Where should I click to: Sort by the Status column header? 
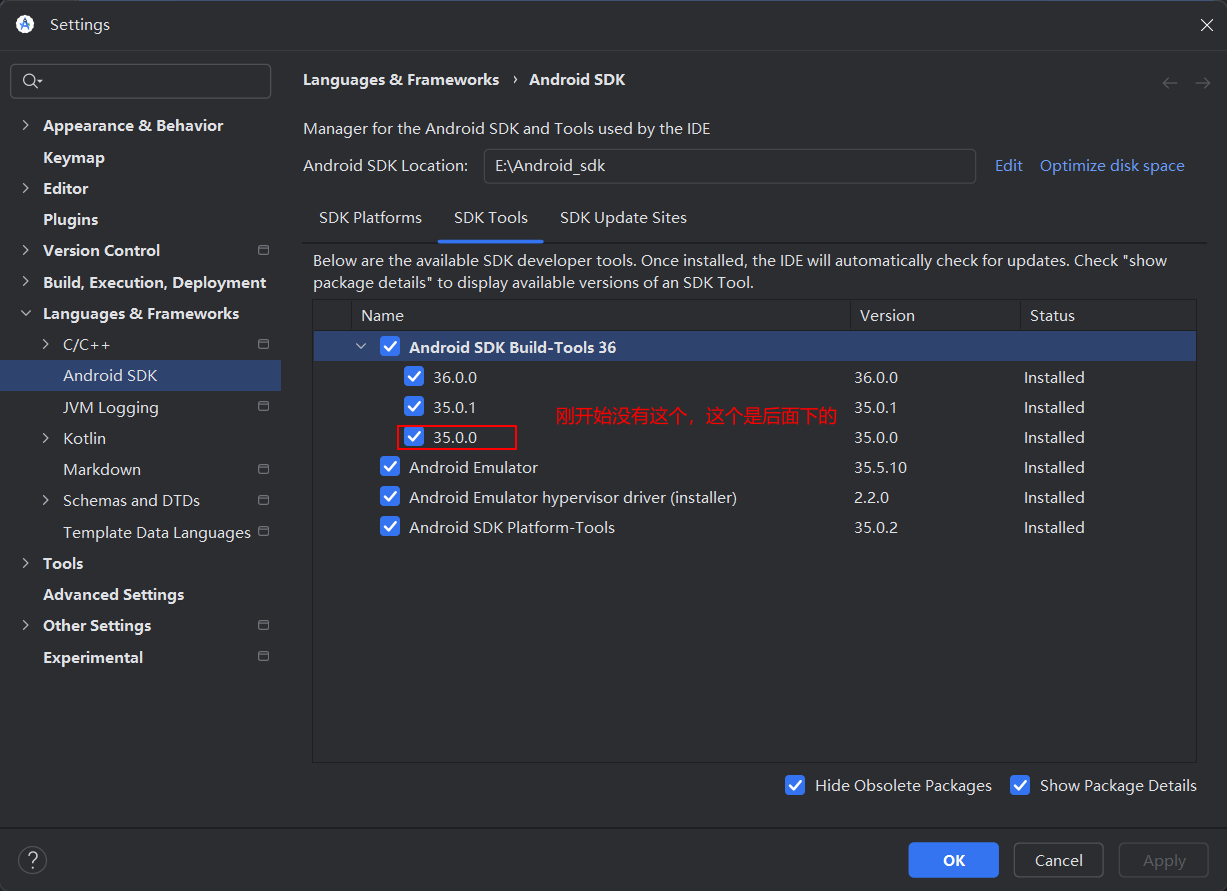[1108, 315]
